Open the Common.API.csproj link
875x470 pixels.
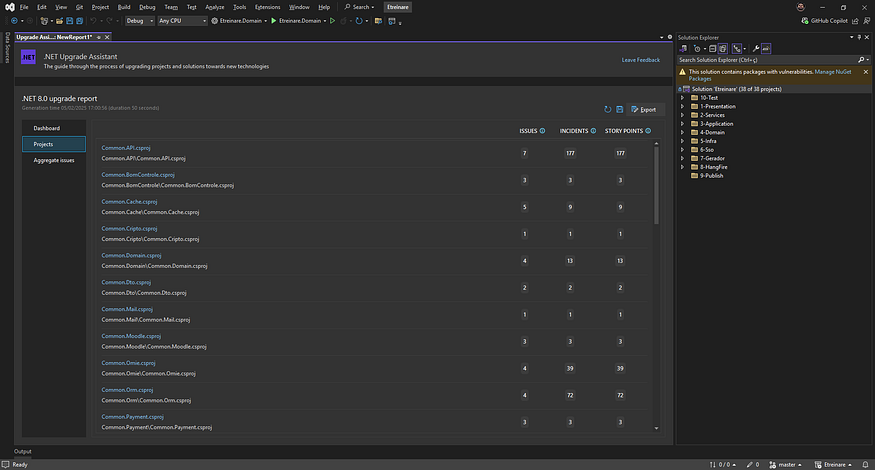126,148
